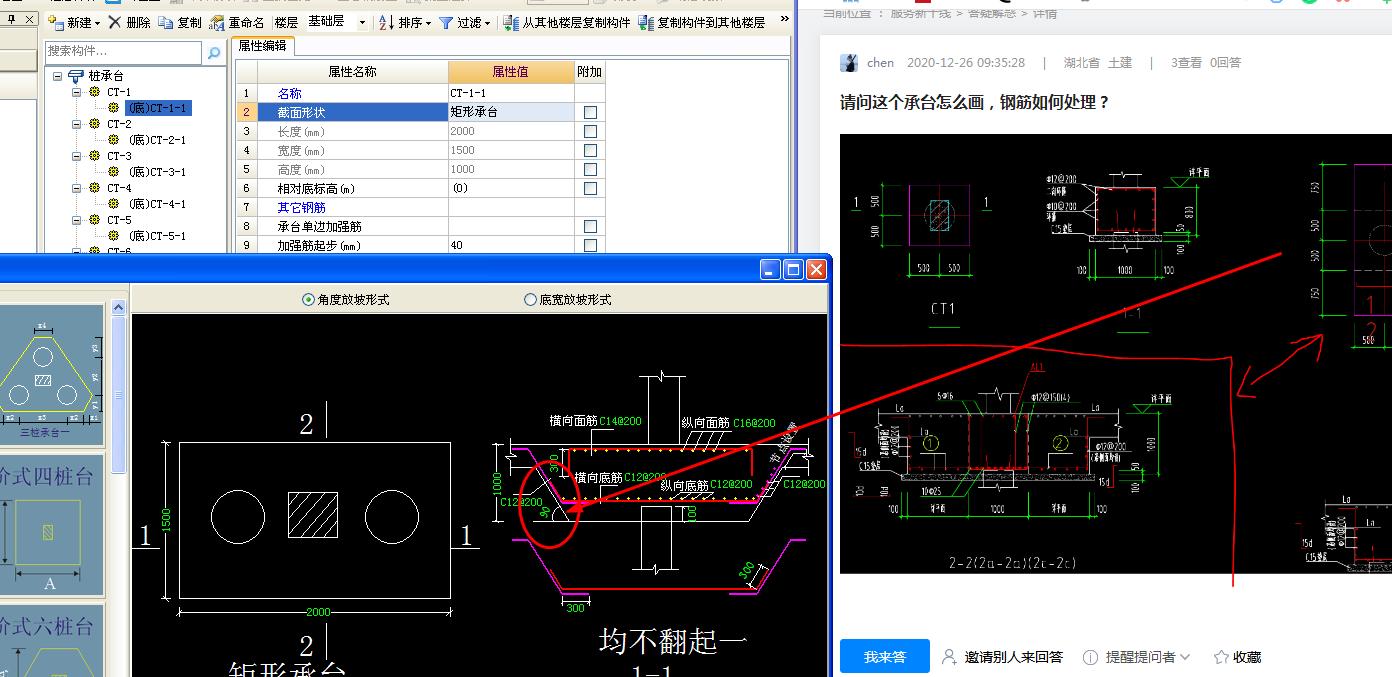The image size is (1392, 677).
Task: Click the 属性值 column header
Action: [511, 72]
